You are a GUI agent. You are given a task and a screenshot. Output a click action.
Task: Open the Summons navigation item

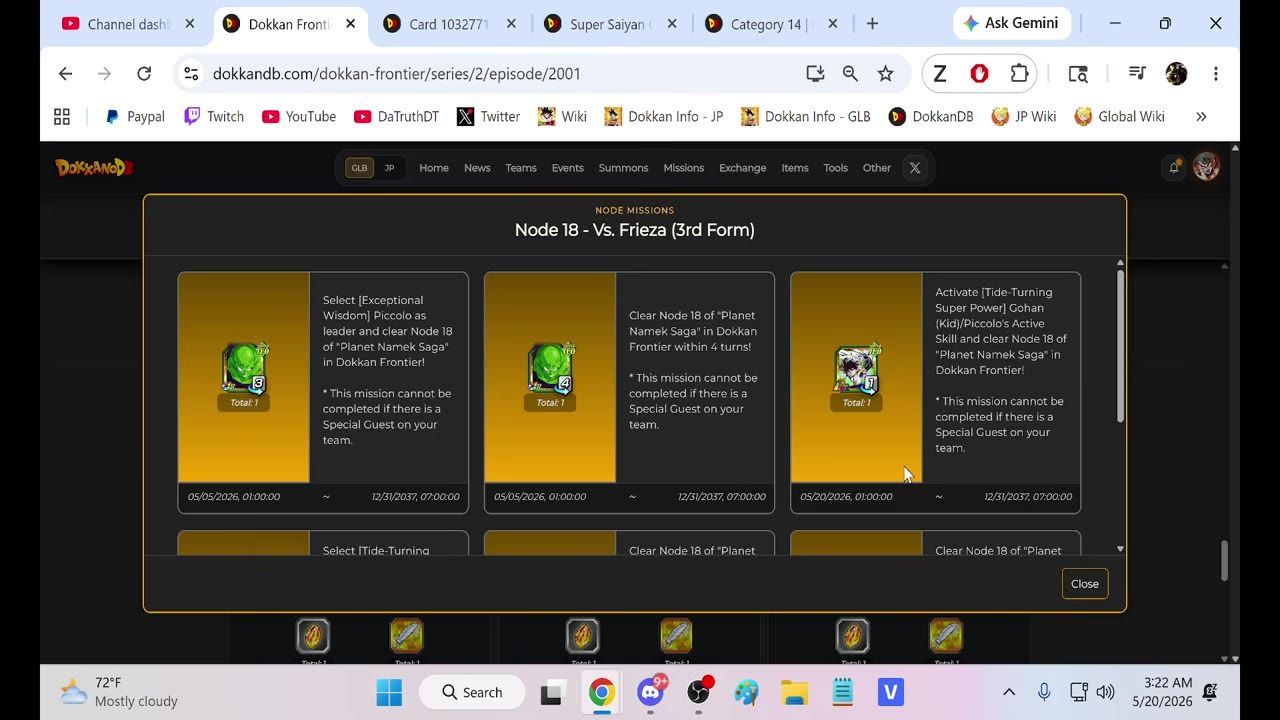(623, 168)
